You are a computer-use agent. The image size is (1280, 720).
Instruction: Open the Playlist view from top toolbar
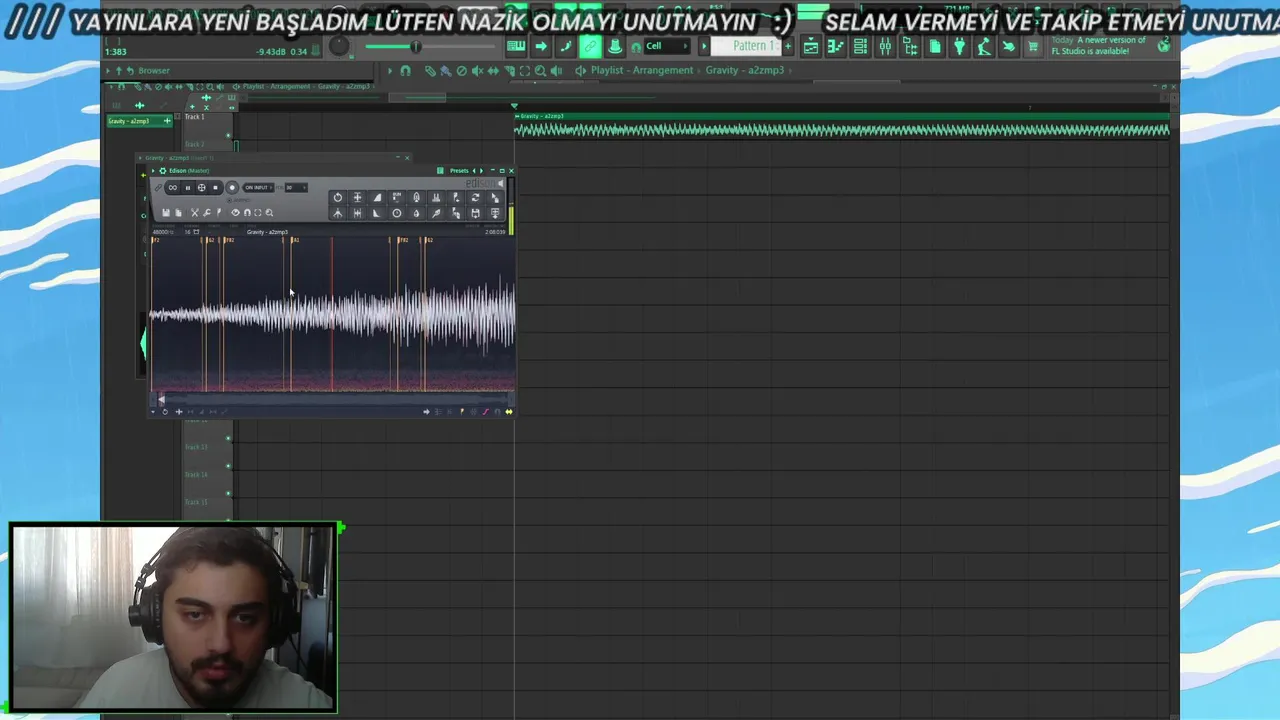tap(810, 46)
